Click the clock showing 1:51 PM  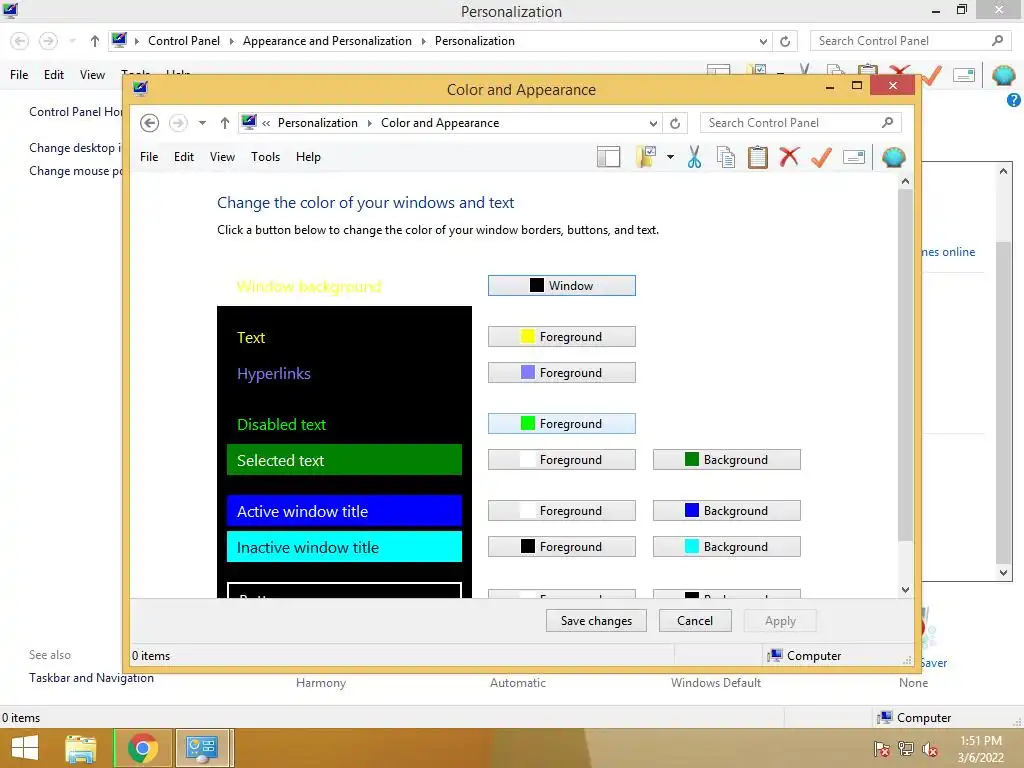pos(981,741)
